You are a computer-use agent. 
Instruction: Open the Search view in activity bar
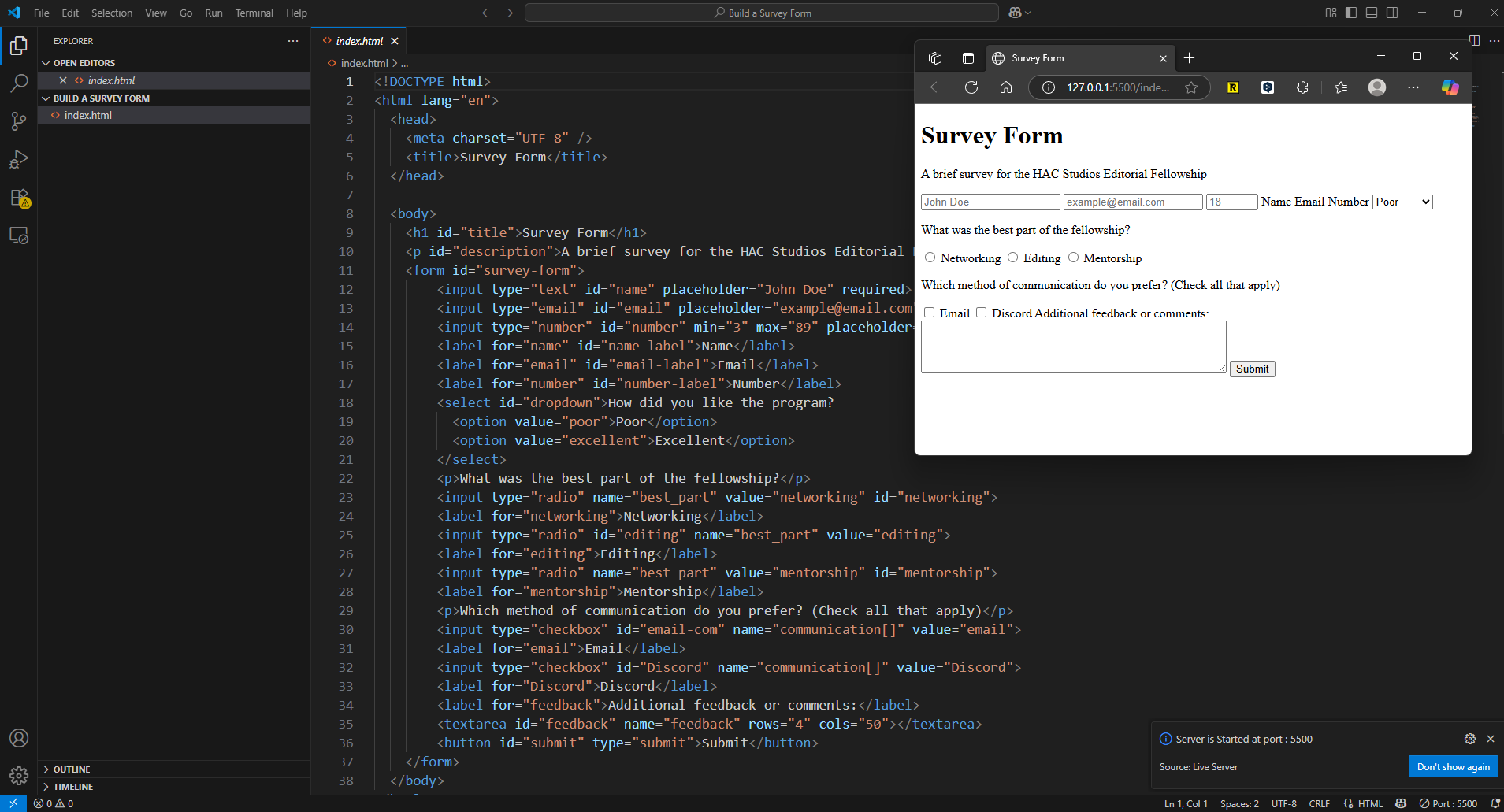(19, 83)
